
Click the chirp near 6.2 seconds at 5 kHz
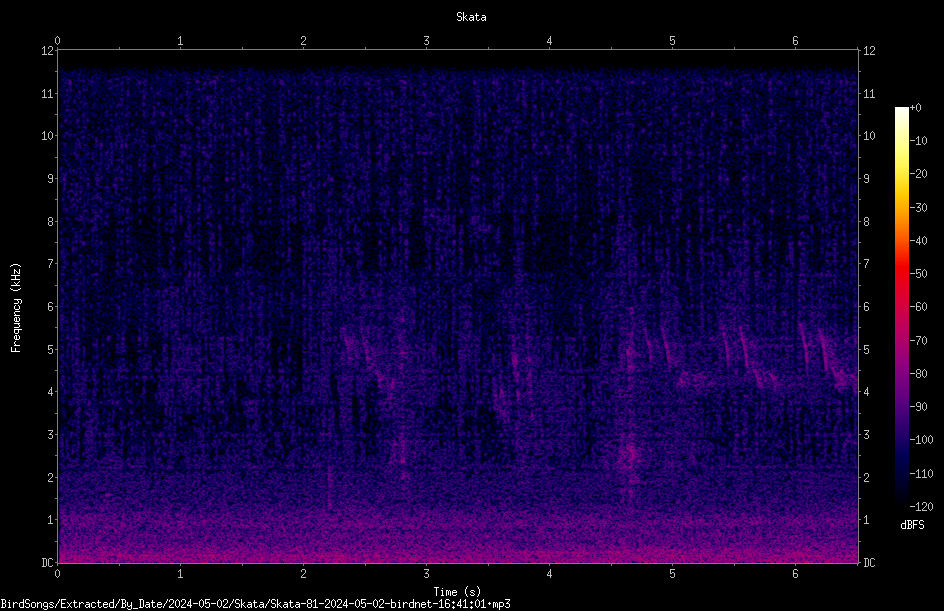pos(804,348)
